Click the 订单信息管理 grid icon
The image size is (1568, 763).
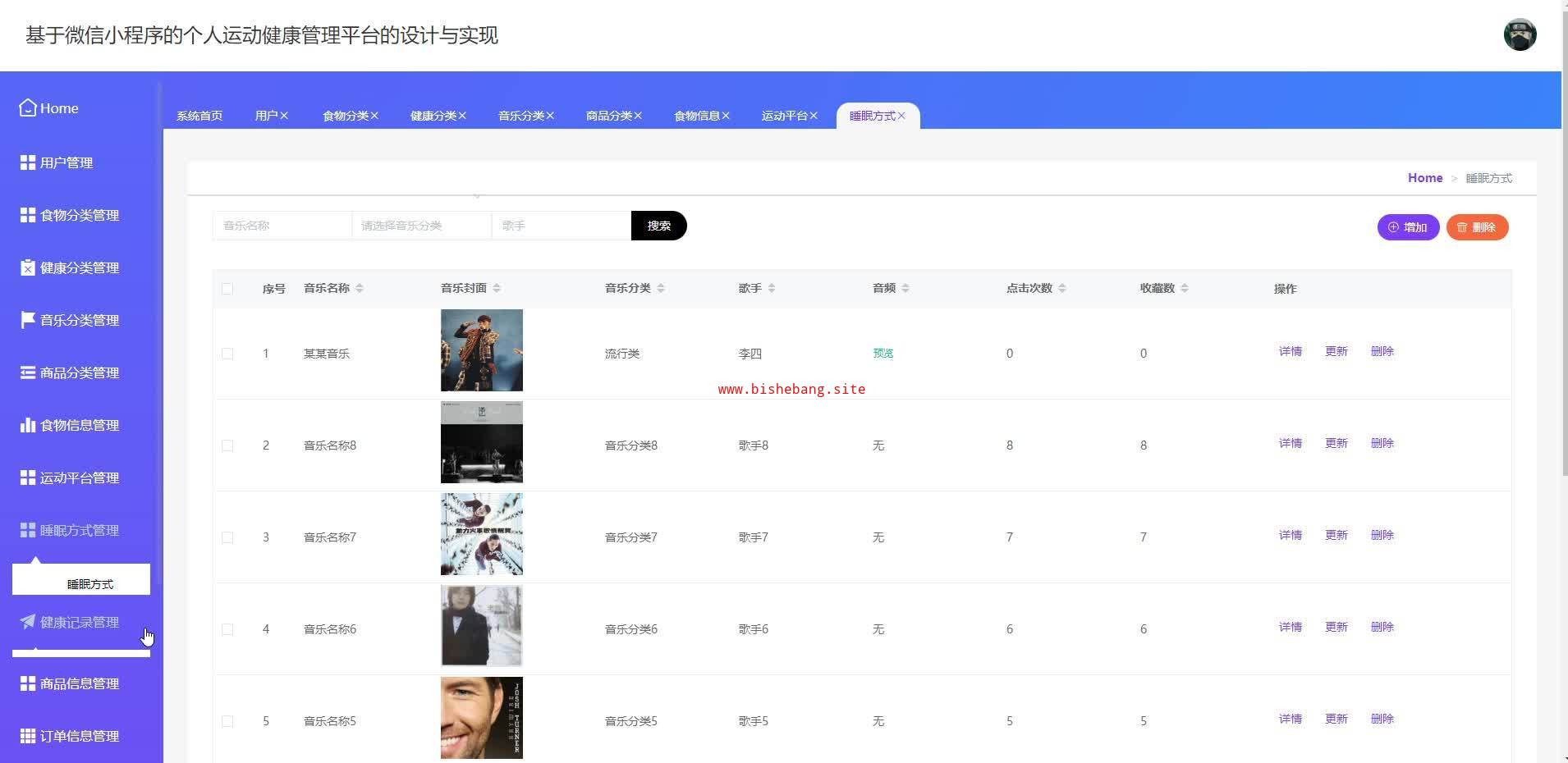(28, 736)
